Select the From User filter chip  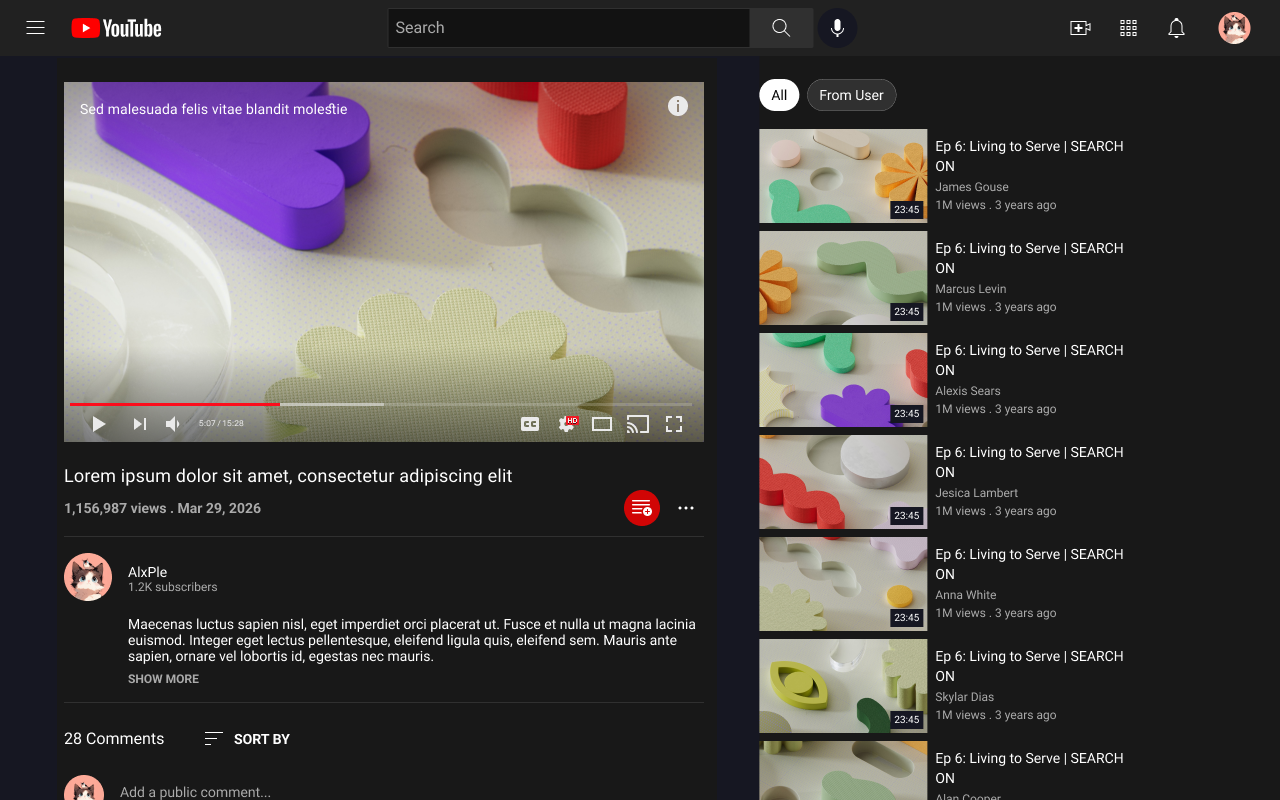851,95
